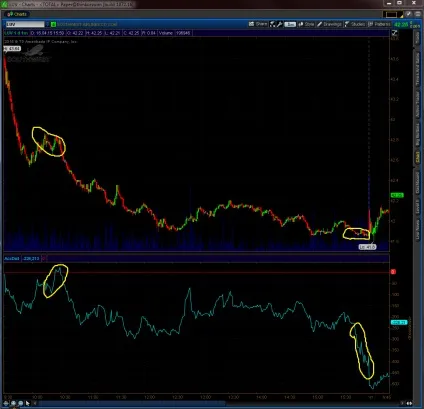Change the 3m timeframe selector
The height and width of the screenshot is (409, 424).
290,24
